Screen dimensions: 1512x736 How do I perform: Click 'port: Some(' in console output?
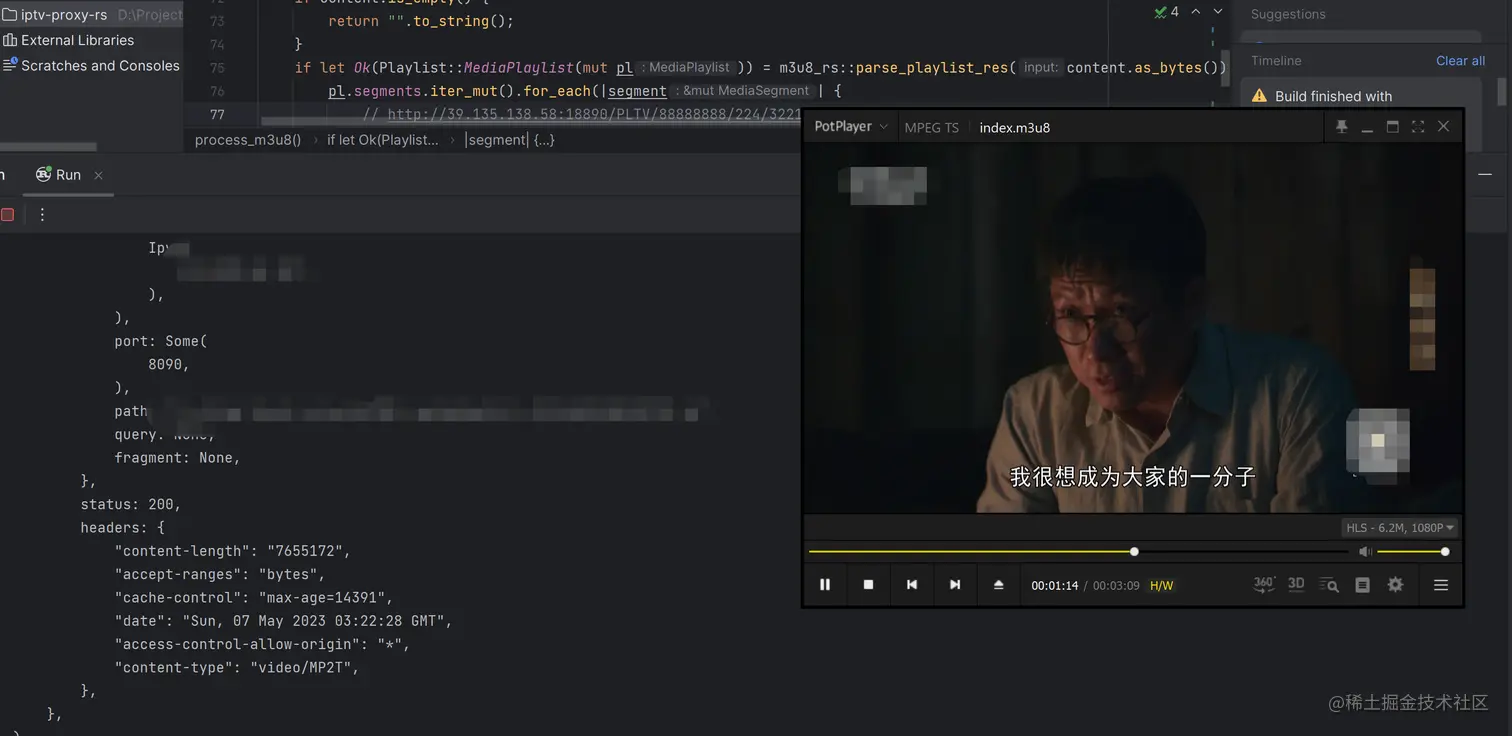161,341
